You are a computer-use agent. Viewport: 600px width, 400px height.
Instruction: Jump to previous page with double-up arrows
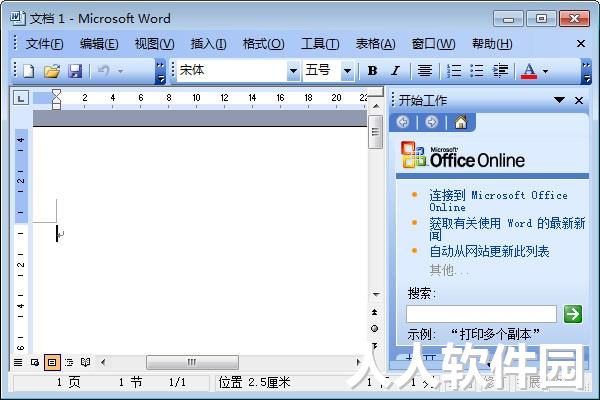[x=375, y=312]
